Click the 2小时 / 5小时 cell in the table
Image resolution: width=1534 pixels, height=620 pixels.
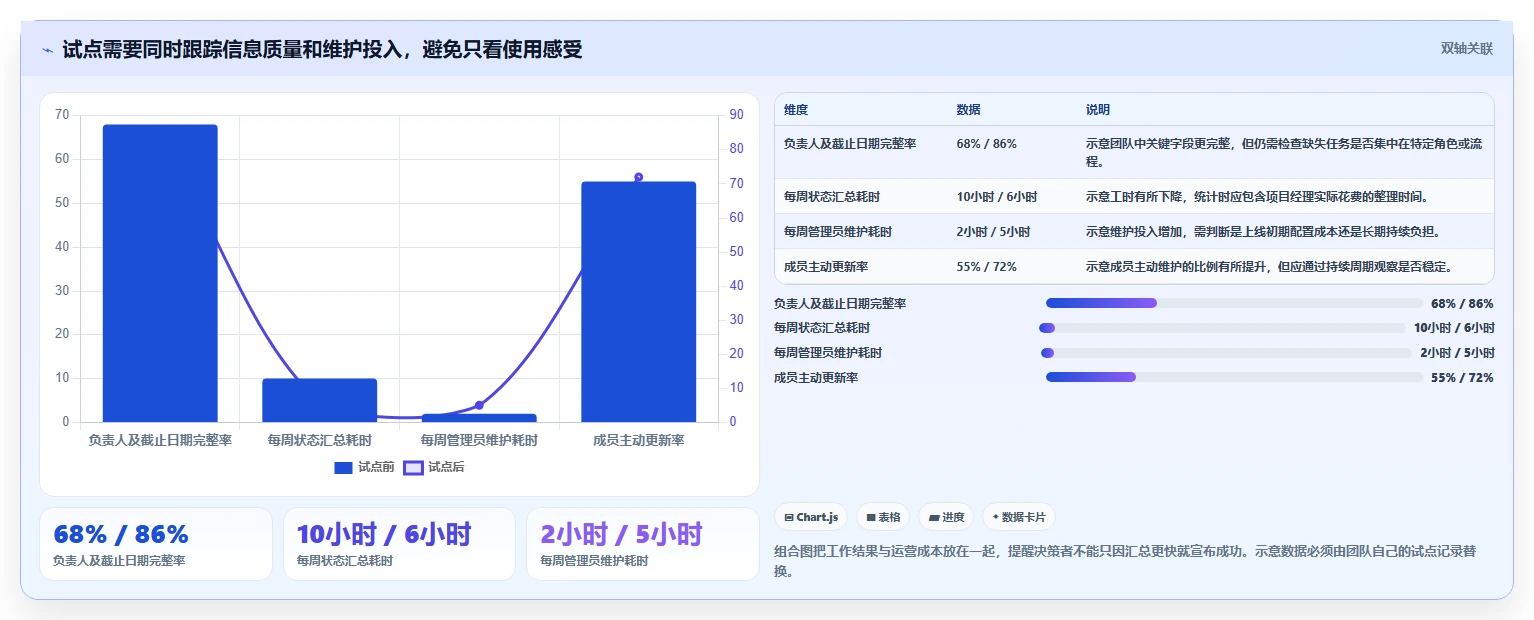(993, 232)
